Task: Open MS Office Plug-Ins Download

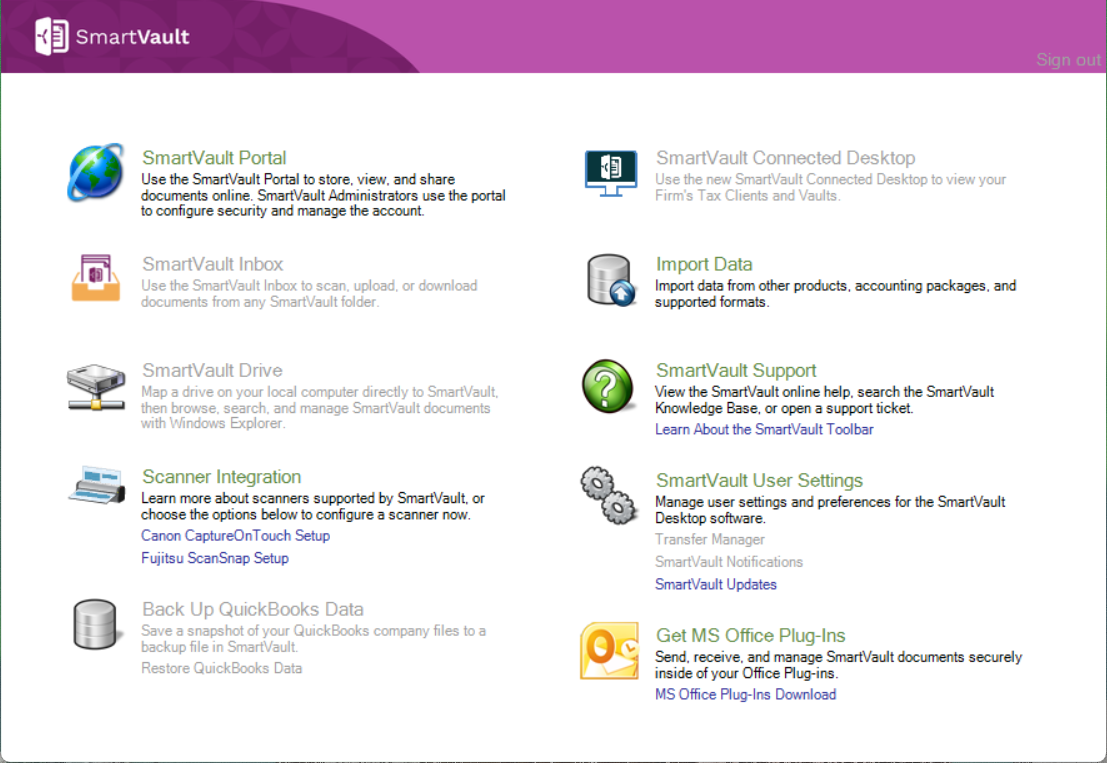Action: pos(745,695)
